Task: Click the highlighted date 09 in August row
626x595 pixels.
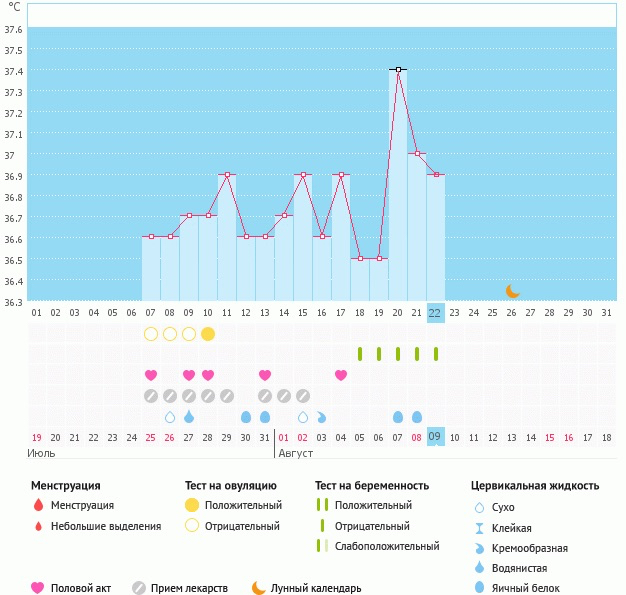Action: [435, 437]
